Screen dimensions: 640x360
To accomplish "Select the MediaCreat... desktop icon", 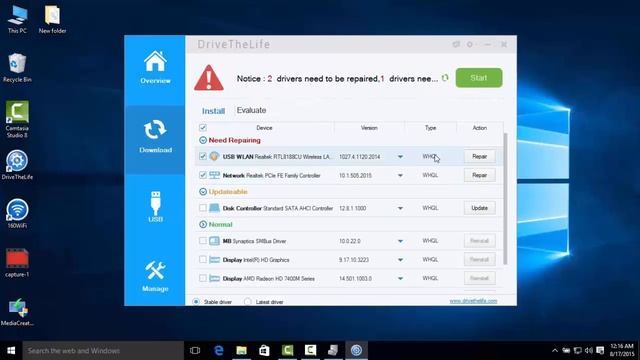I will click(17, 312).
